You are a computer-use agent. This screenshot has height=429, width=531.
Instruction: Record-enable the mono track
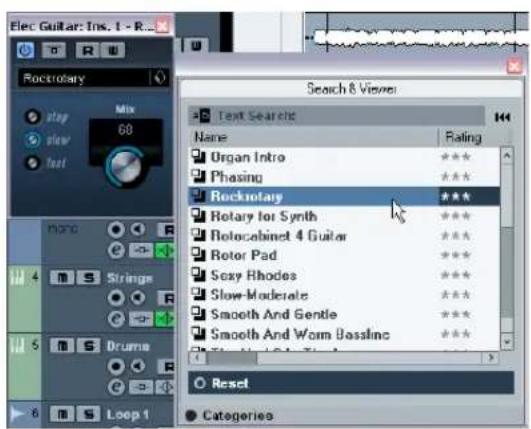coord(116,230)
